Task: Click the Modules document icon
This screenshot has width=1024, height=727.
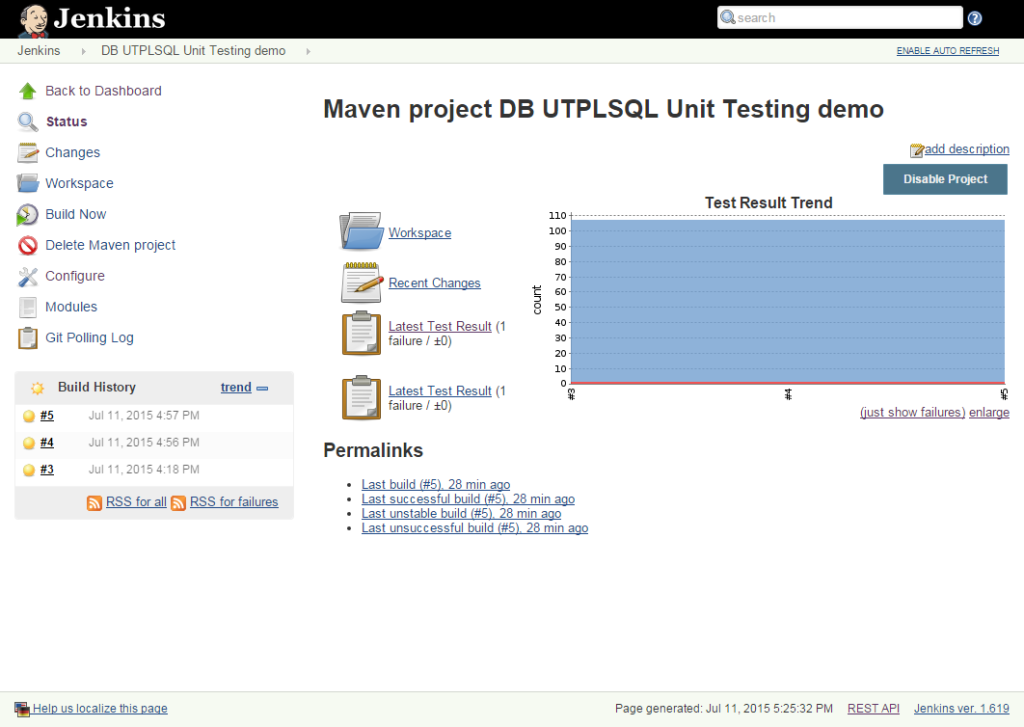Action: point(27,307)
